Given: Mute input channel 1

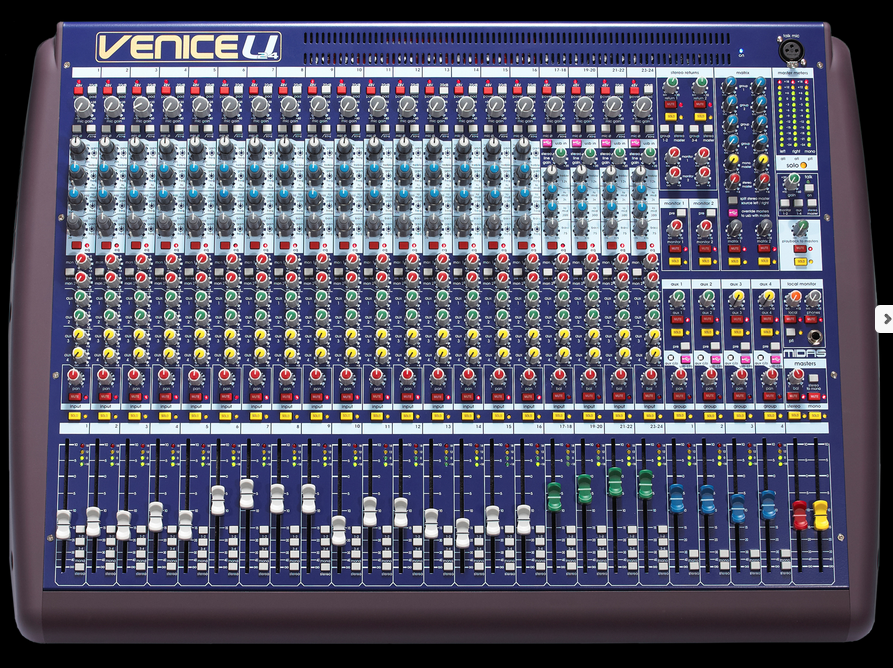Looking at the screenshot, I should (75, 396).
